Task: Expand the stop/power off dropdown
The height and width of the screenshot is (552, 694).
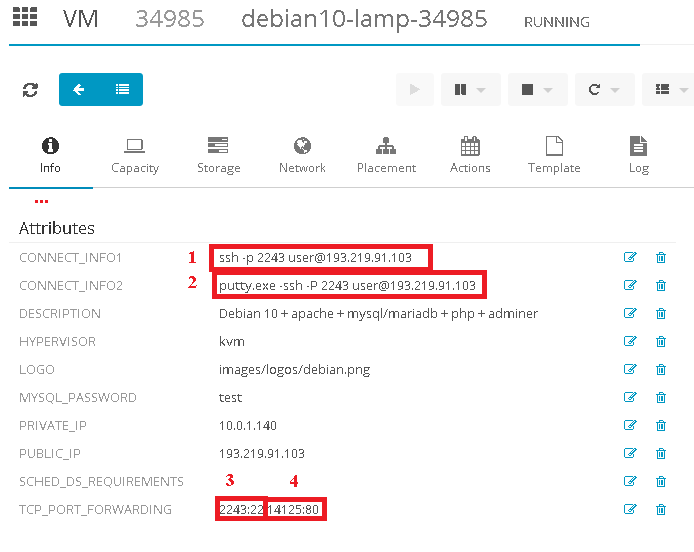Action: coord(537,90)
